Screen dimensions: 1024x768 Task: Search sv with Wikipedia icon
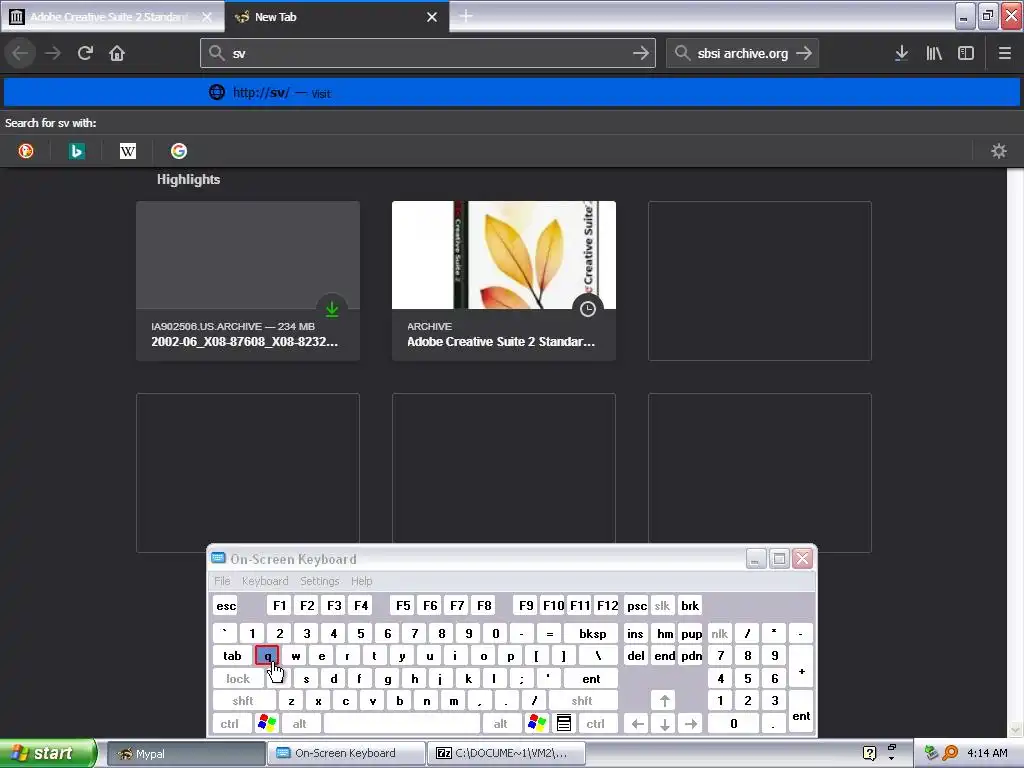(x=128, y=151)
